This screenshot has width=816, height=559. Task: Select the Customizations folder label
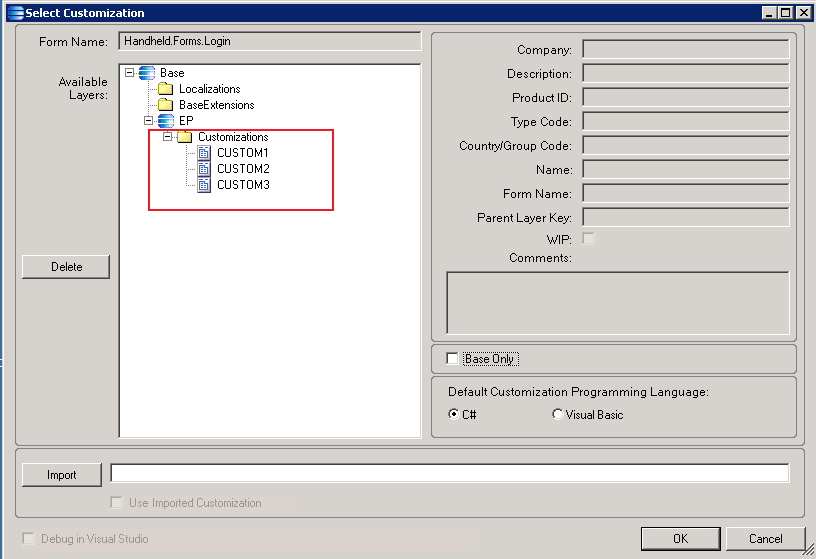point(233,137)
